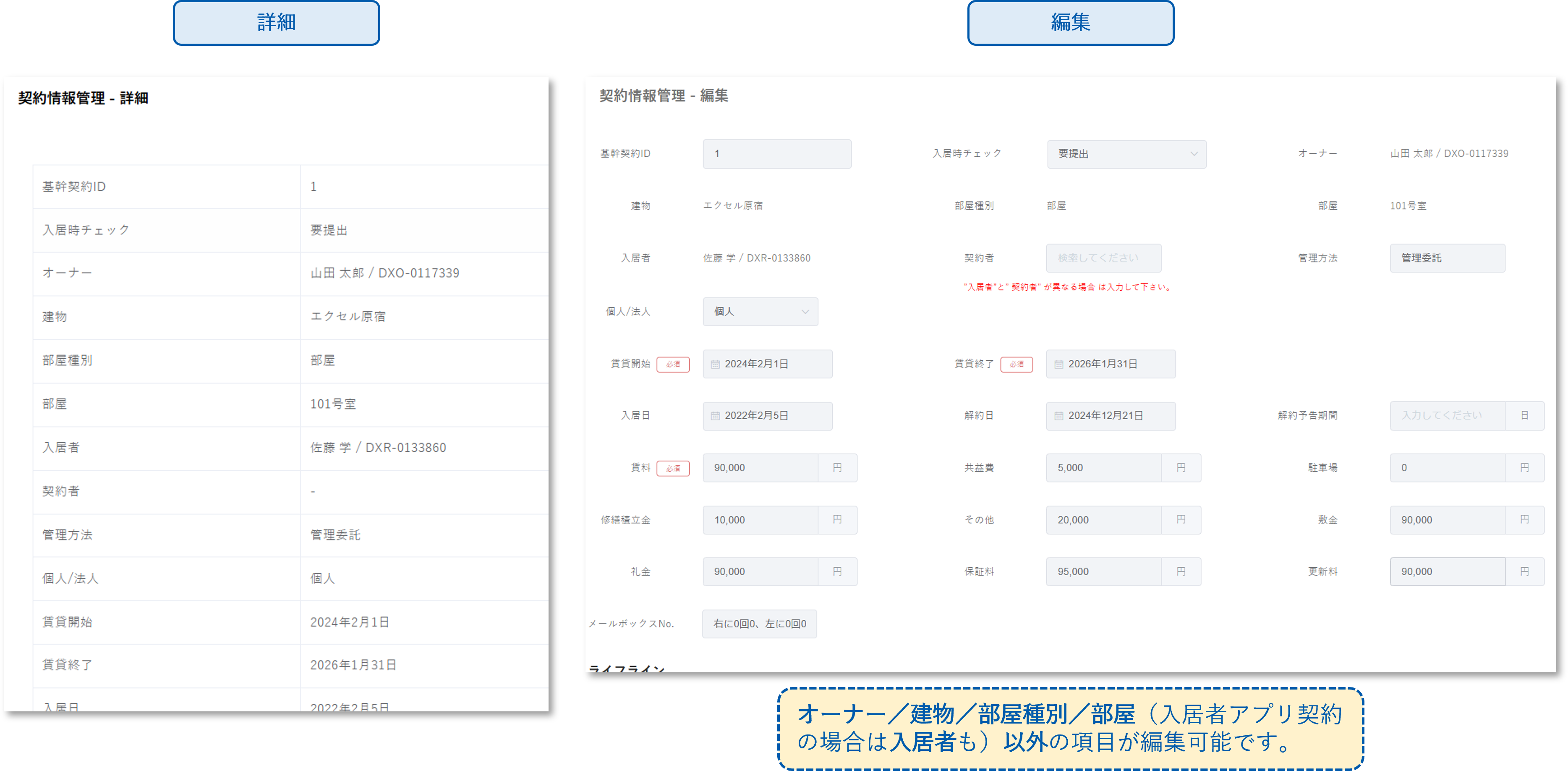Viewport: 1568px width, 771px height.
Task: Click the 解約日 date field 2024年12月21日
Action: click(1110, 415)
